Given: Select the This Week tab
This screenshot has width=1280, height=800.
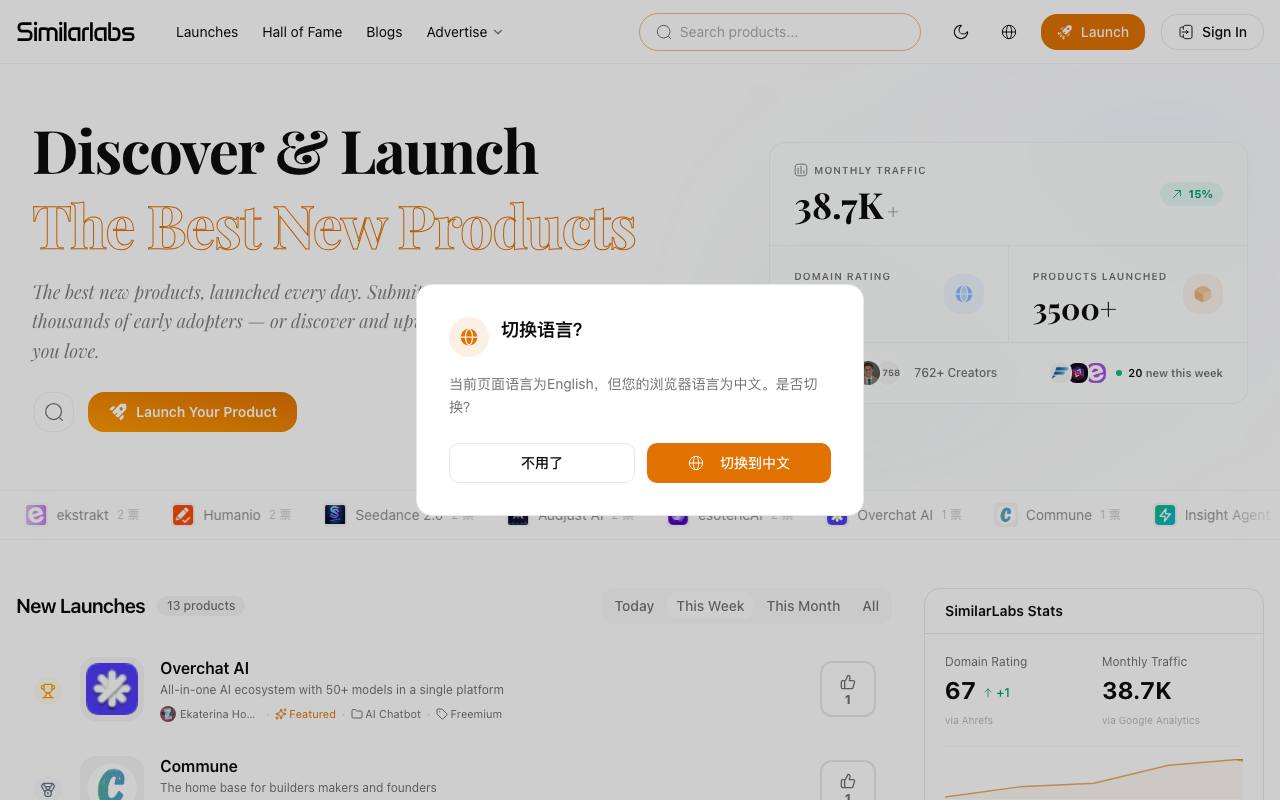Looking at the screenshot, I should (710, 606).
